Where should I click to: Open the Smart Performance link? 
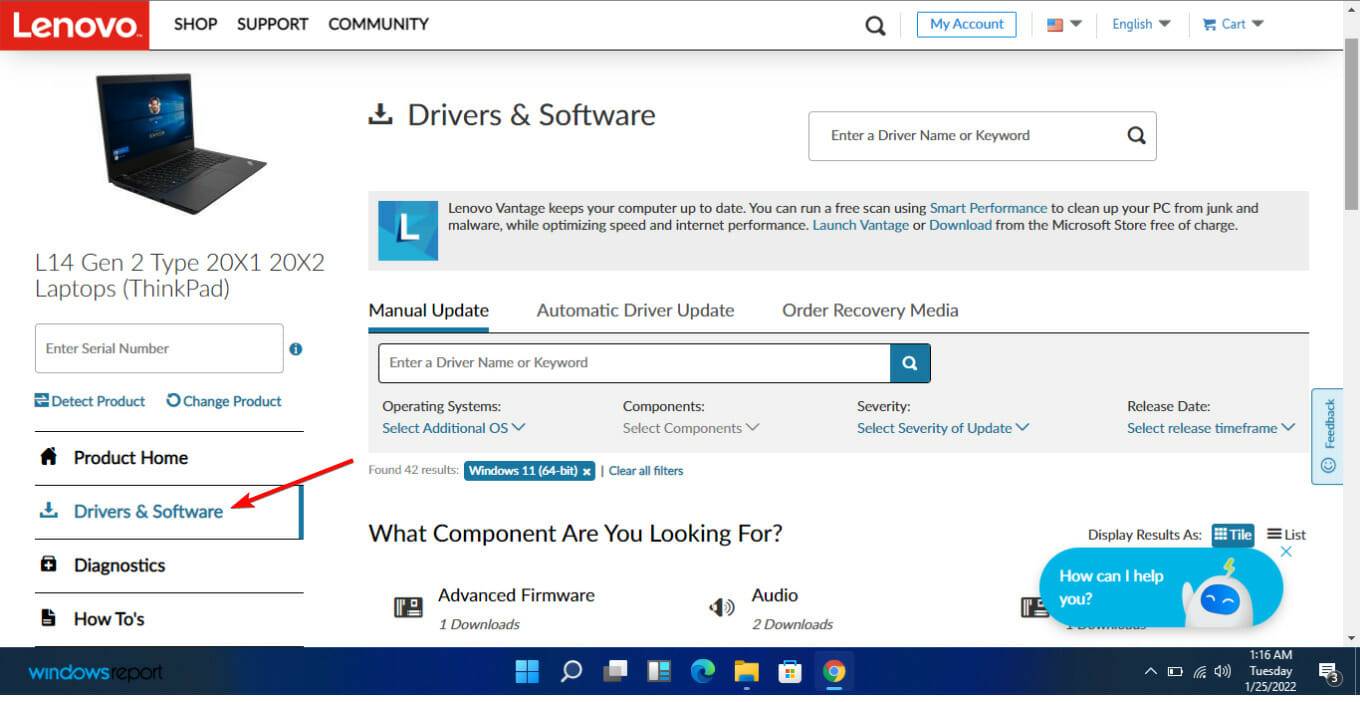(x=988, y=208)
